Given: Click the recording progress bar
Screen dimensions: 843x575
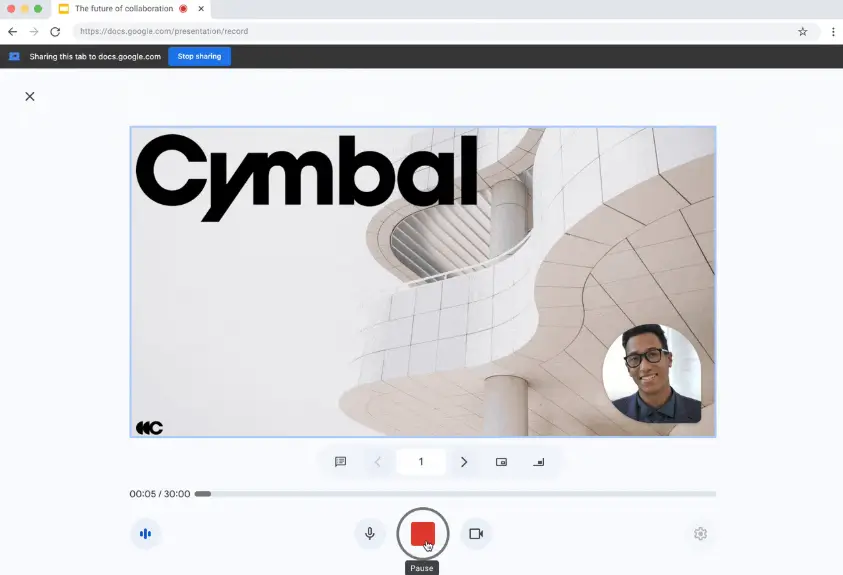Looking at the screenshot, I should tap(455, 494).
